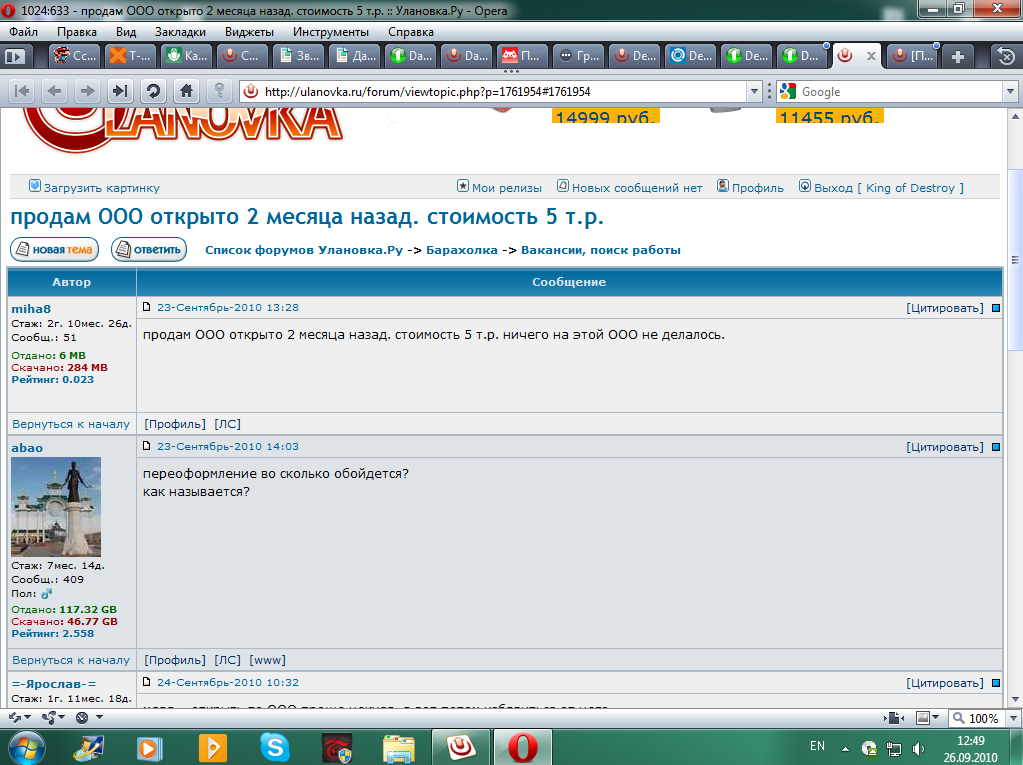Toggle the fit-to-width status bar icon

(894, 718)
